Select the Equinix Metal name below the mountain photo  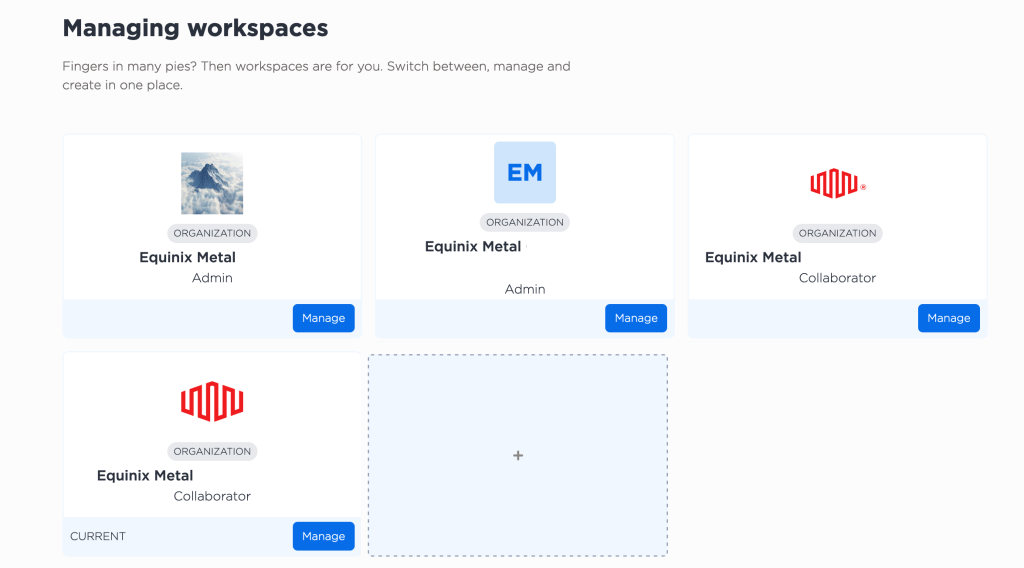tap(187, 257)
